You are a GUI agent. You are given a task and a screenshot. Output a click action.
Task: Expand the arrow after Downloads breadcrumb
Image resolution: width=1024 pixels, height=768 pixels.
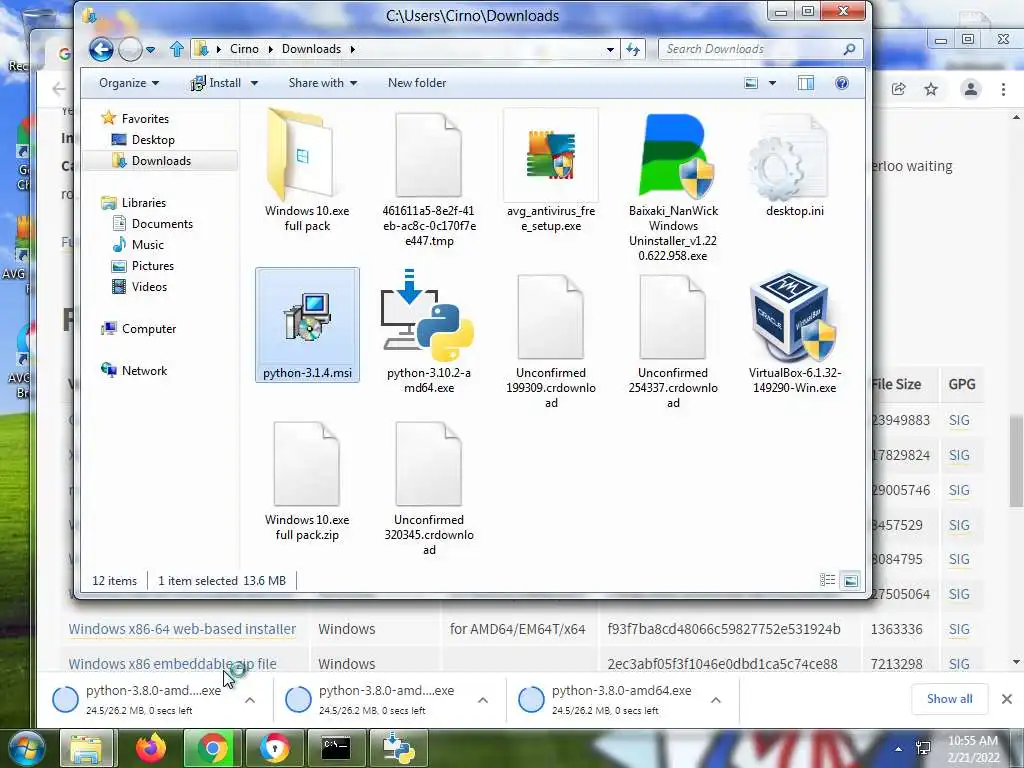(x=353, y=49)
